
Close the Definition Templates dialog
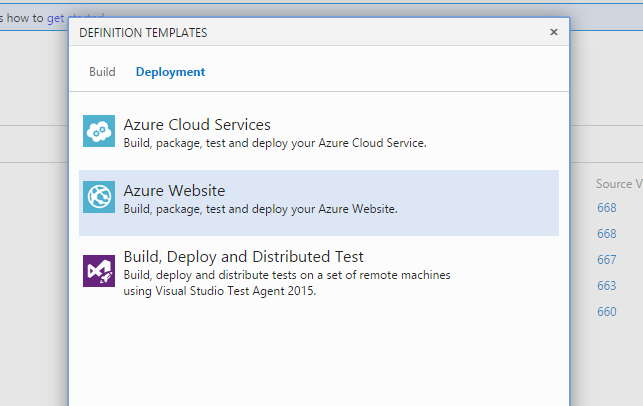(x=554, y=32)
